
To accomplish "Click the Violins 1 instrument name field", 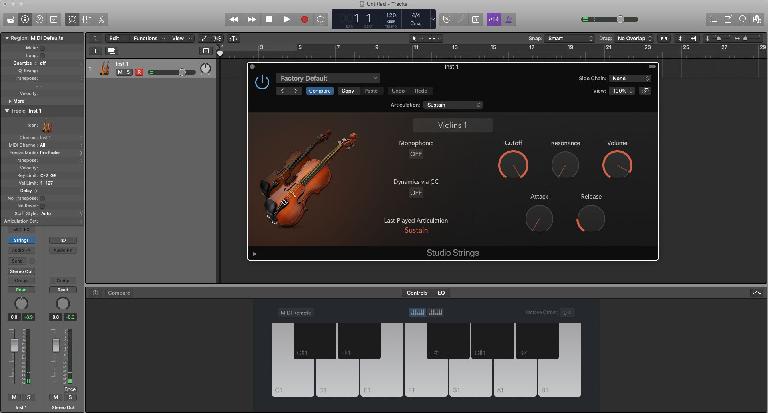I will point(453,125).
